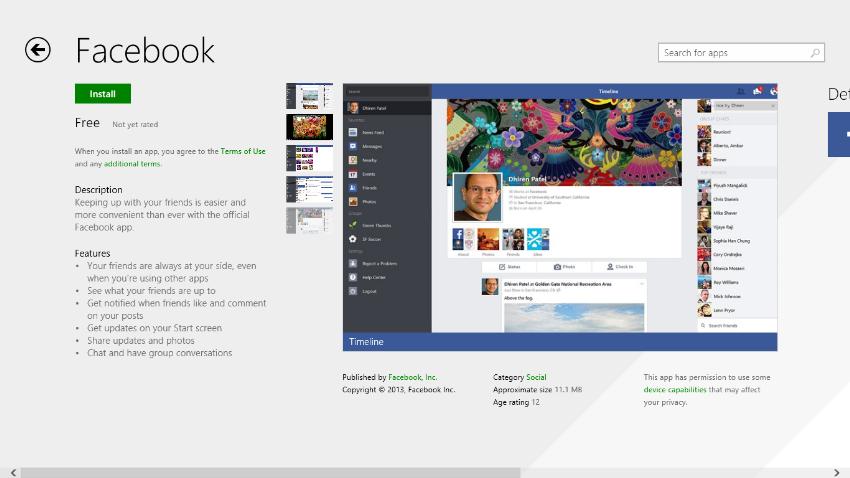Select the second thumbnail with the flower photo
This screenshot has height=478, width=850.
pos(310,127)
